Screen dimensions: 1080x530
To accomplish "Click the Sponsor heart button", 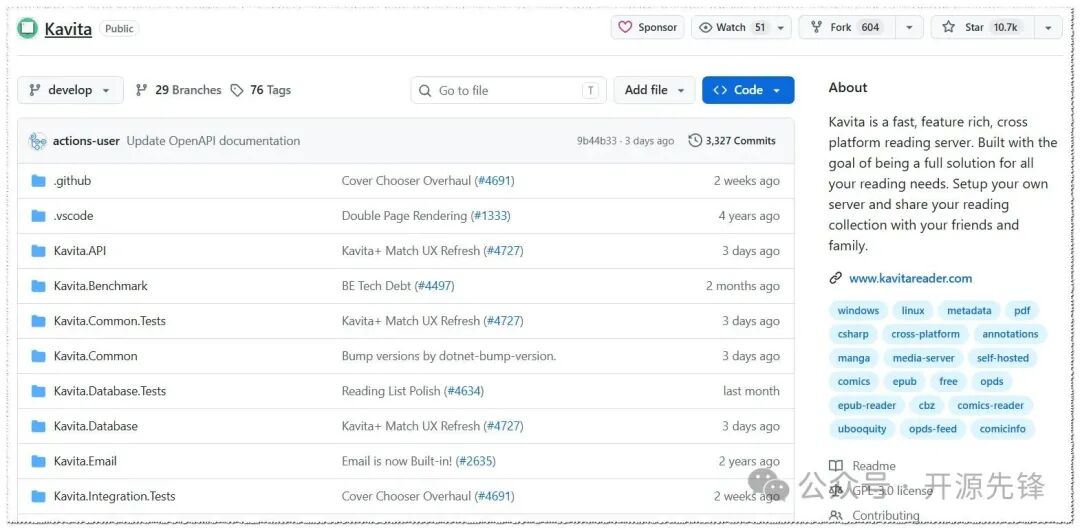I will [x=647, y=28].
